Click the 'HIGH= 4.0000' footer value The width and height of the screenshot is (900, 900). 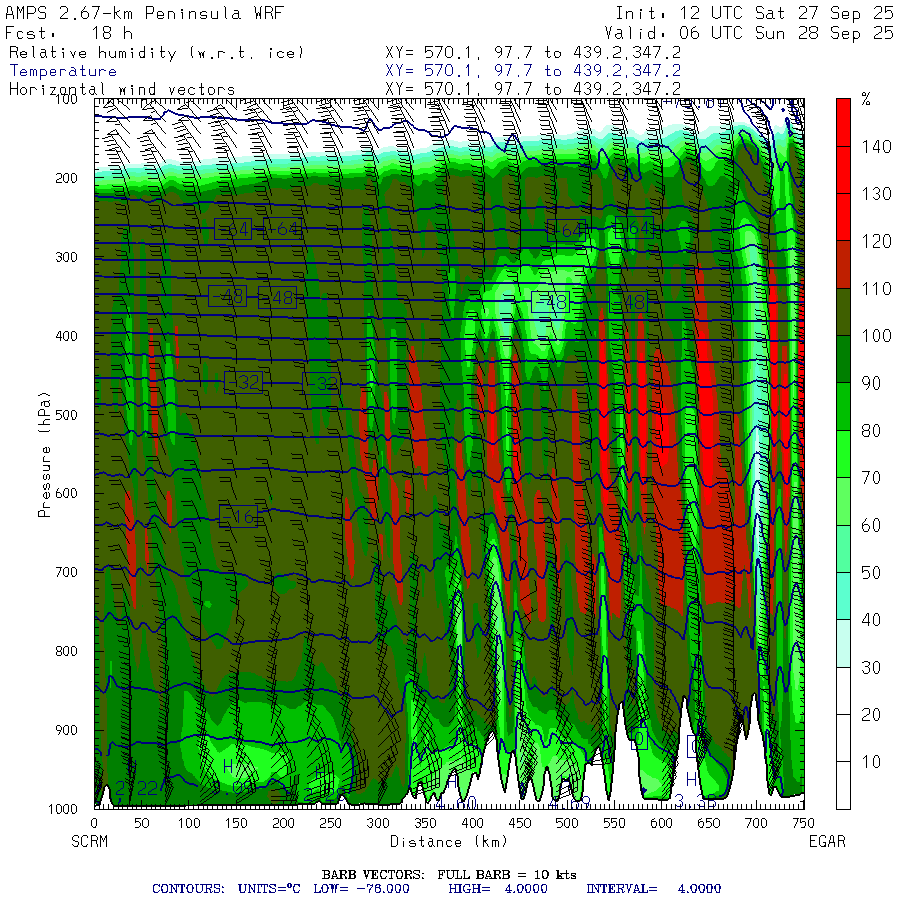click(x=498, y=889)
